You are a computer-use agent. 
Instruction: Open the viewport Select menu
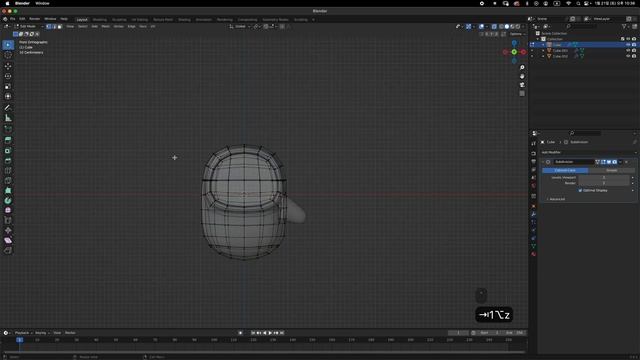(x=82, y=27)
